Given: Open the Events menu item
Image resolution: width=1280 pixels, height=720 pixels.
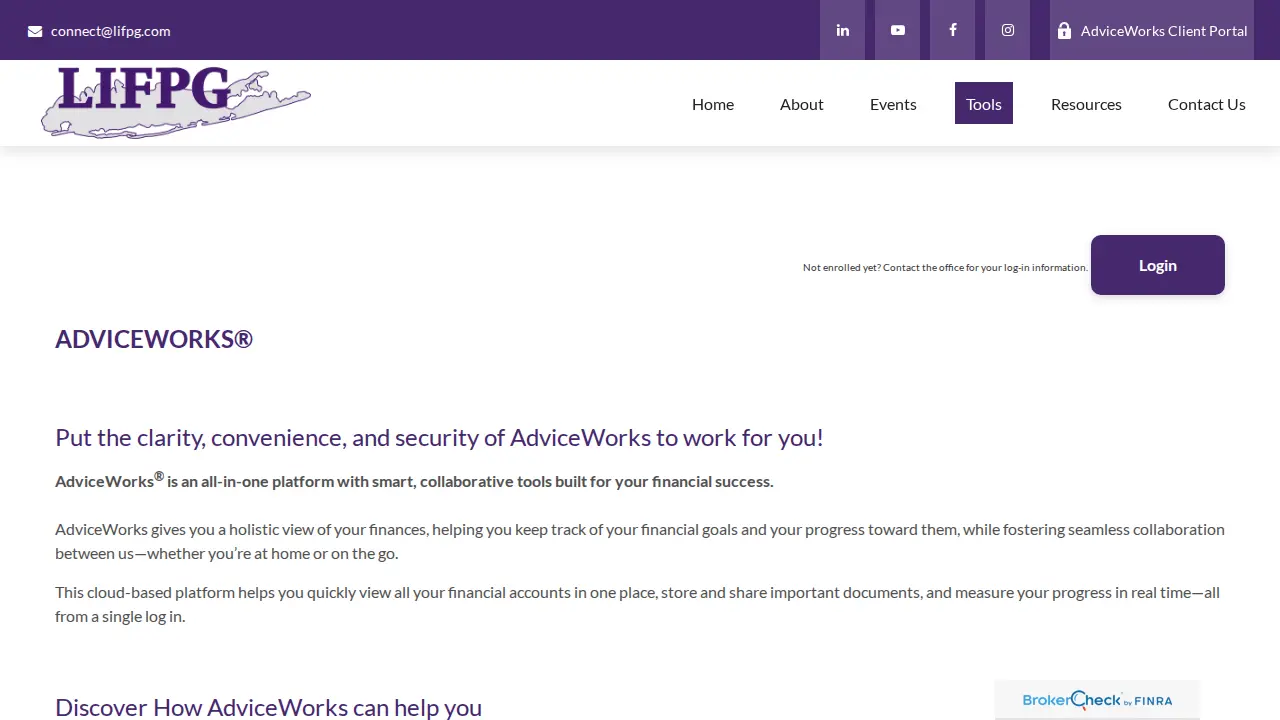Looking at the screenshot, I should point(893,104).
